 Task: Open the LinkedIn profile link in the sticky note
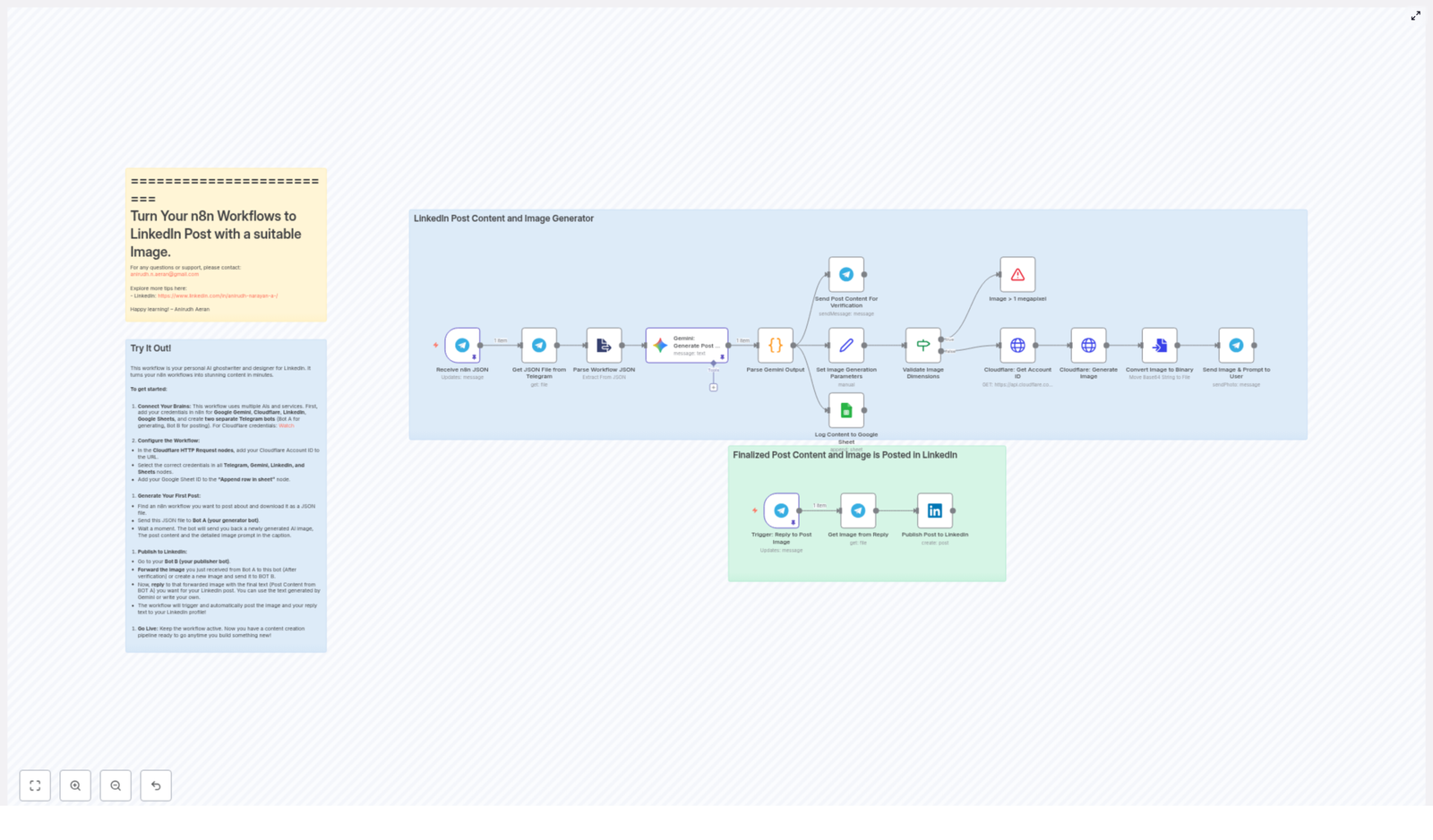point(218,296)
